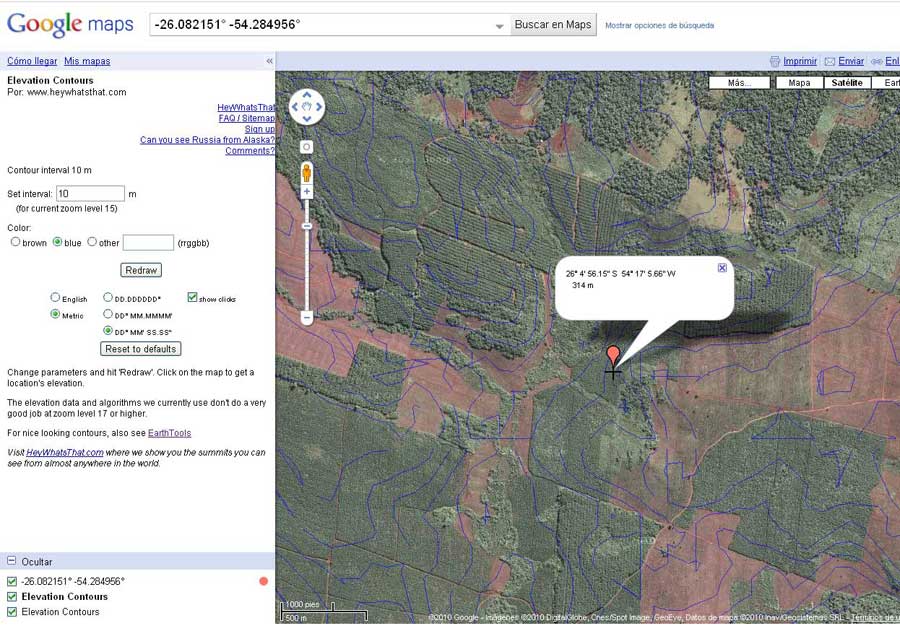
Task: Click the Imprimir printer icon
Action: [775, 61]
